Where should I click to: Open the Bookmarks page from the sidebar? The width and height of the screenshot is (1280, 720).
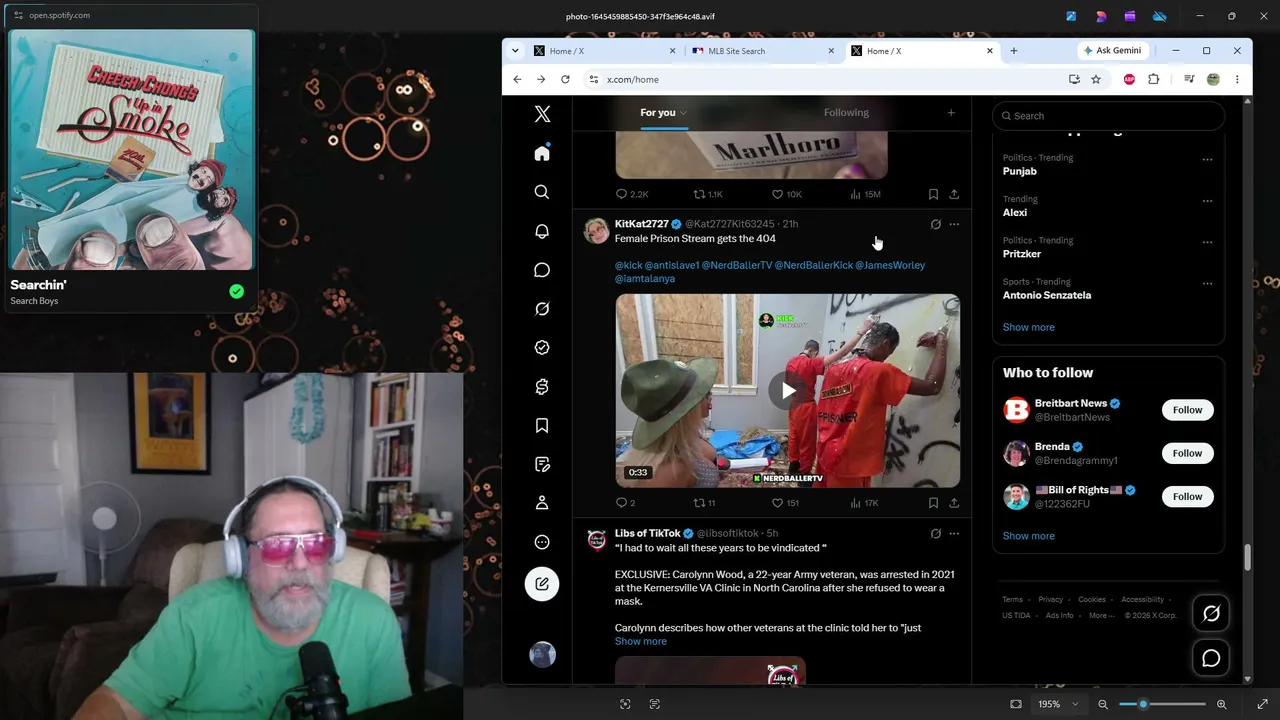point(542,426)
